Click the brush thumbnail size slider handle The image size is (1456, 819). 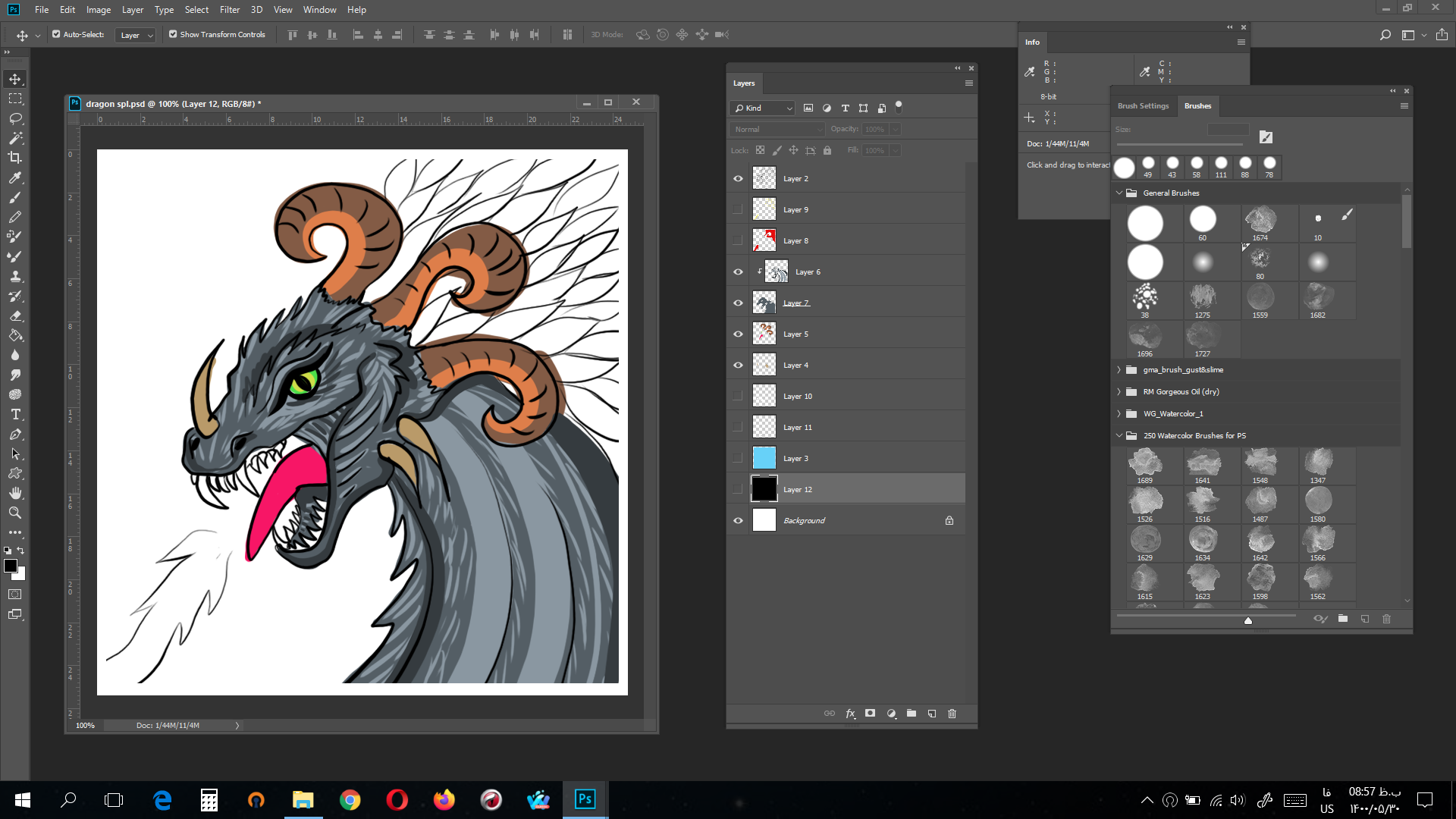tap(1248, 620)
